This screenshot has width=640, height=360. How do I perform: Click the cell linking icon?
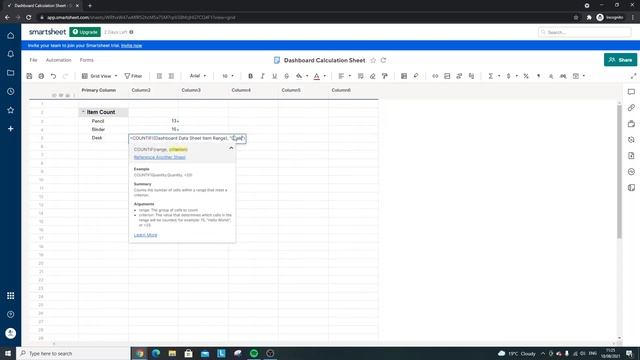(x=459, y=76)
